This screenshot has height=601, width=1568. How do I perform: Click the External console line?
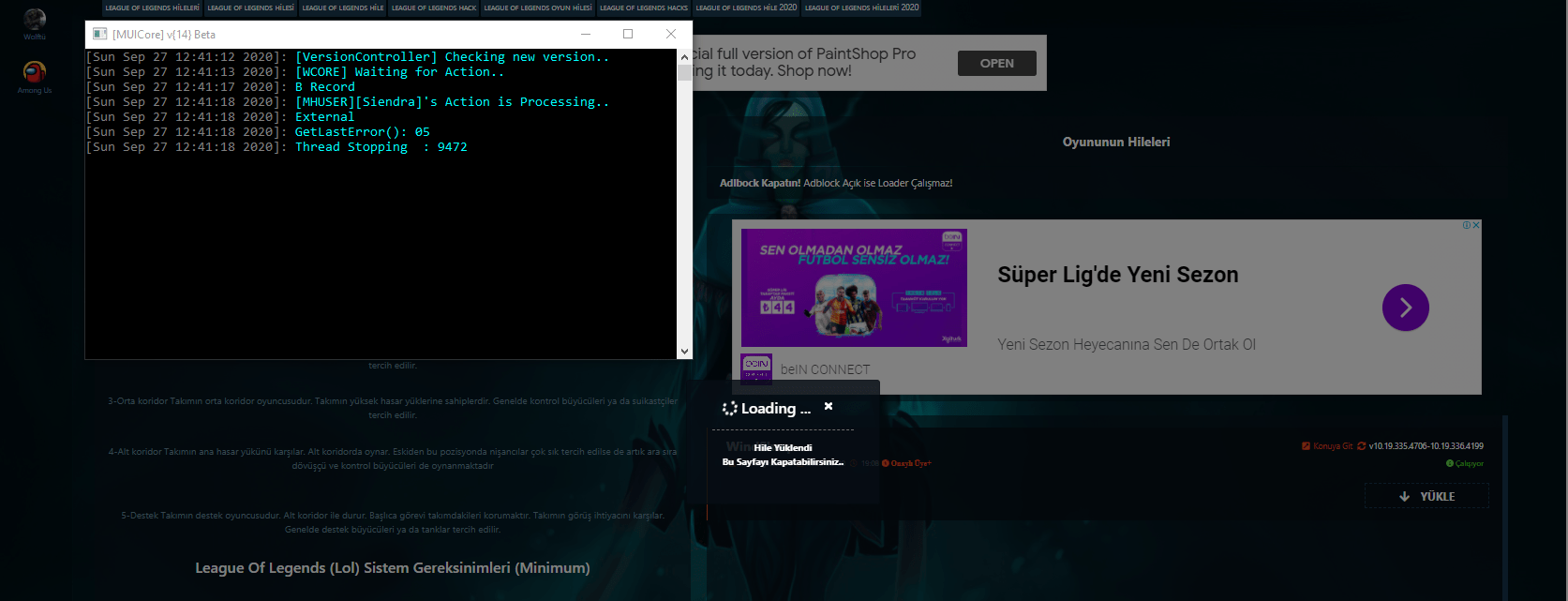tap(220, 117)
